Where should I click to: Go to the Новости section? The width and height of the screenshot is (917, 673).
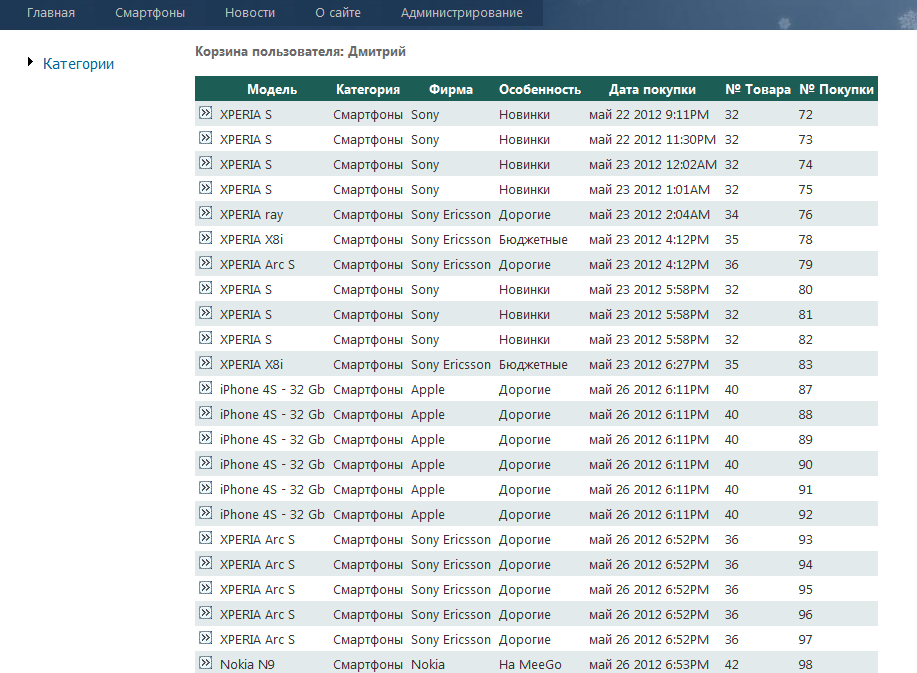click(250, 13)
